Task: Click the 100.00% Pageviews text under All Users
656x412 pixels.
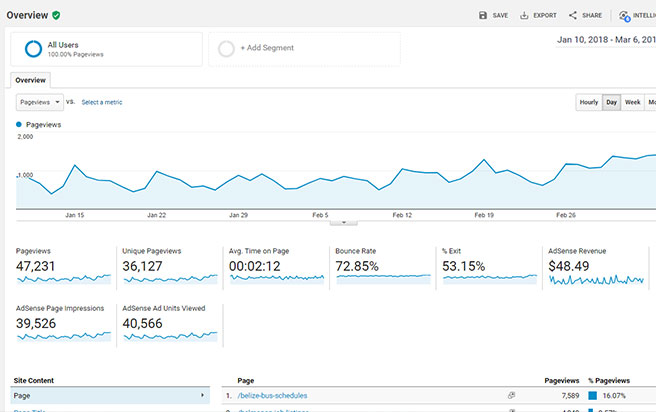Action: (75, 54)
